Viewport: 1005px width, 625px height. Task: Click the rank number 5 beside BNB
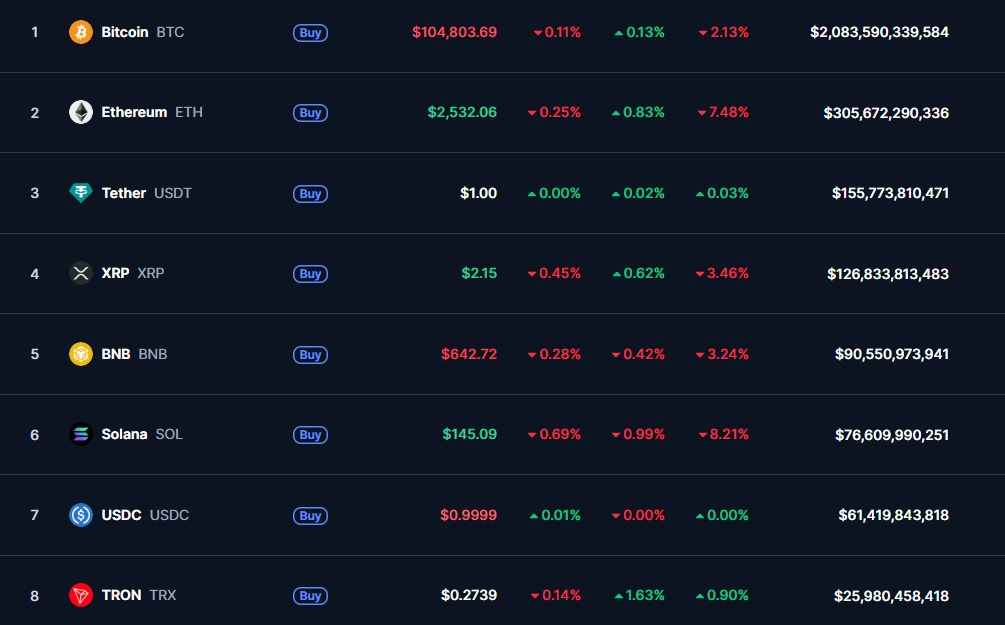click(34, 354)
